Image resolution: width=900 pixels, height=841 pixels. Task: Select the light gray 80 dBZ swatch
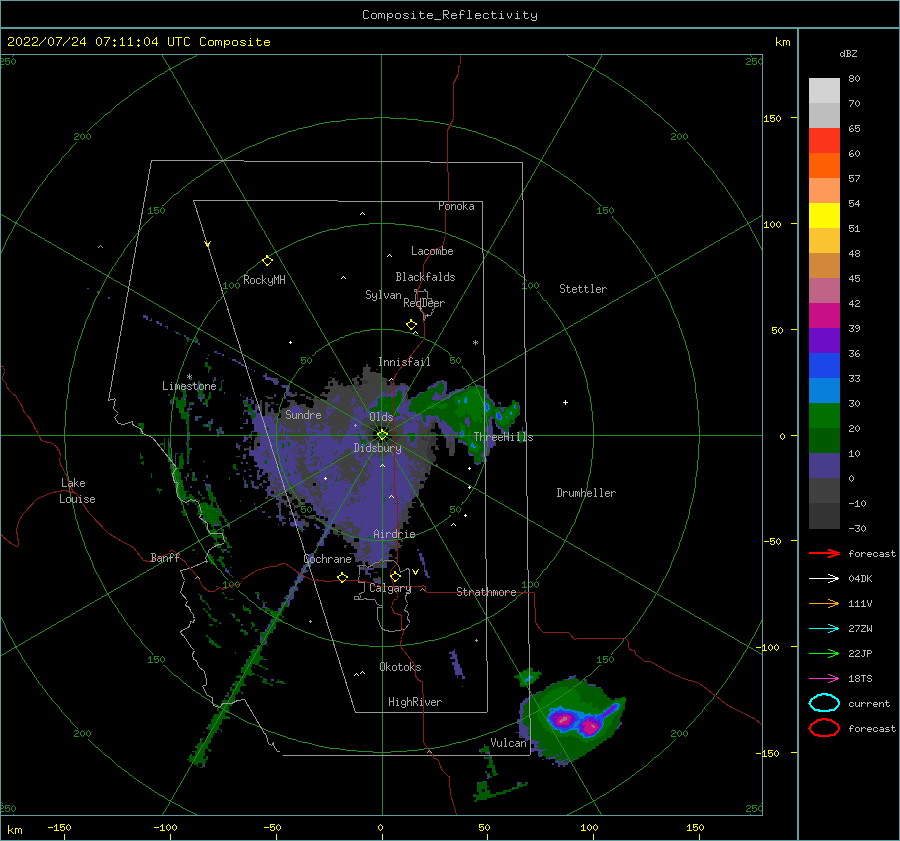[x=824, y=91]
